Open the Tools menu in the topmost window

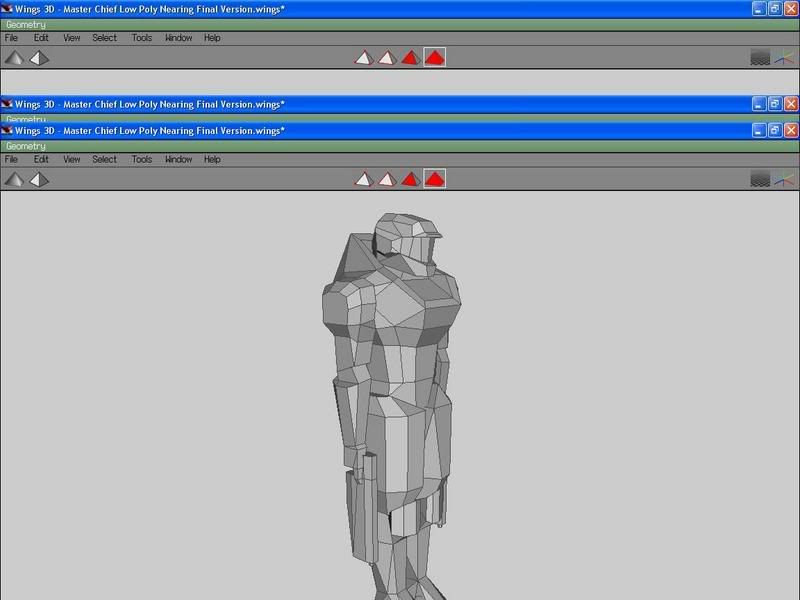click(x=142, y=38)
